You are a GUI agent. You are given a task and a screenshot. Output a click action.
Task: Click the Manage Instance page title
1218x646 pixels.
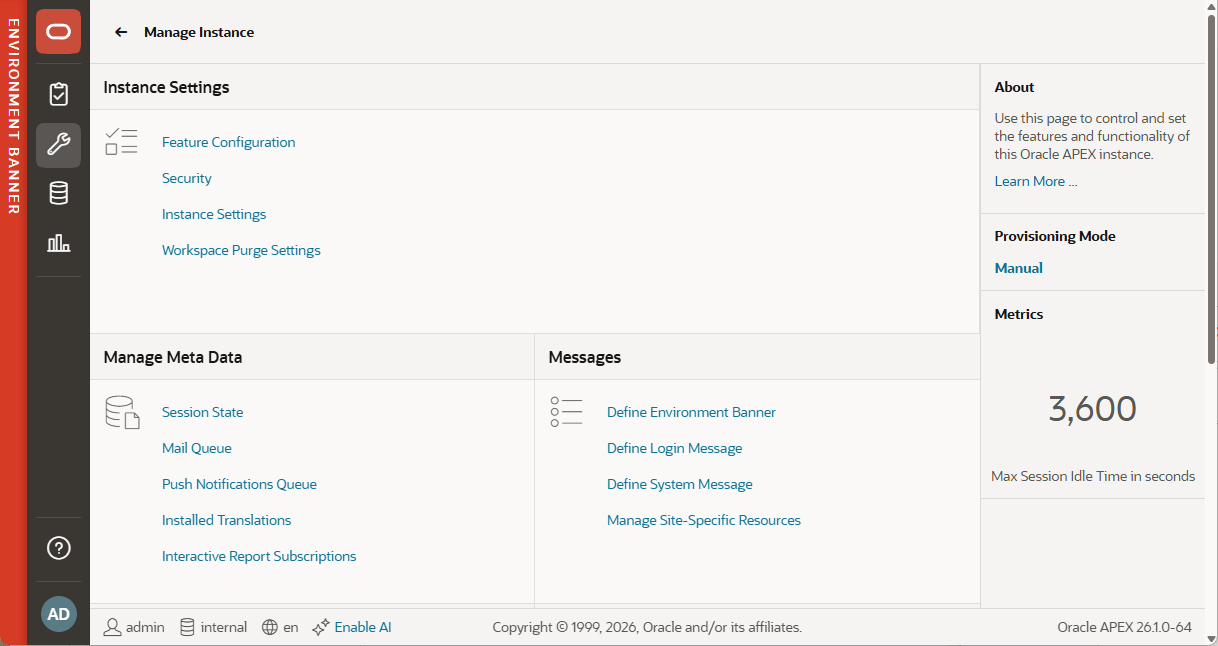click(x=199, y=32)
